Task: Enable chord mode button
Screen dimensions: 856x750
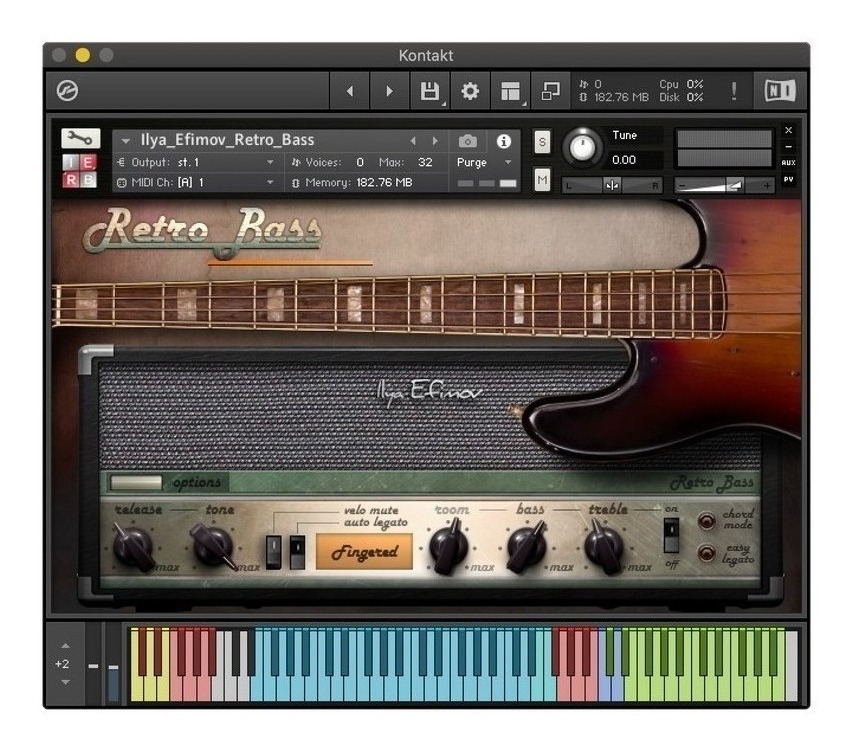Action: (706, 521)
